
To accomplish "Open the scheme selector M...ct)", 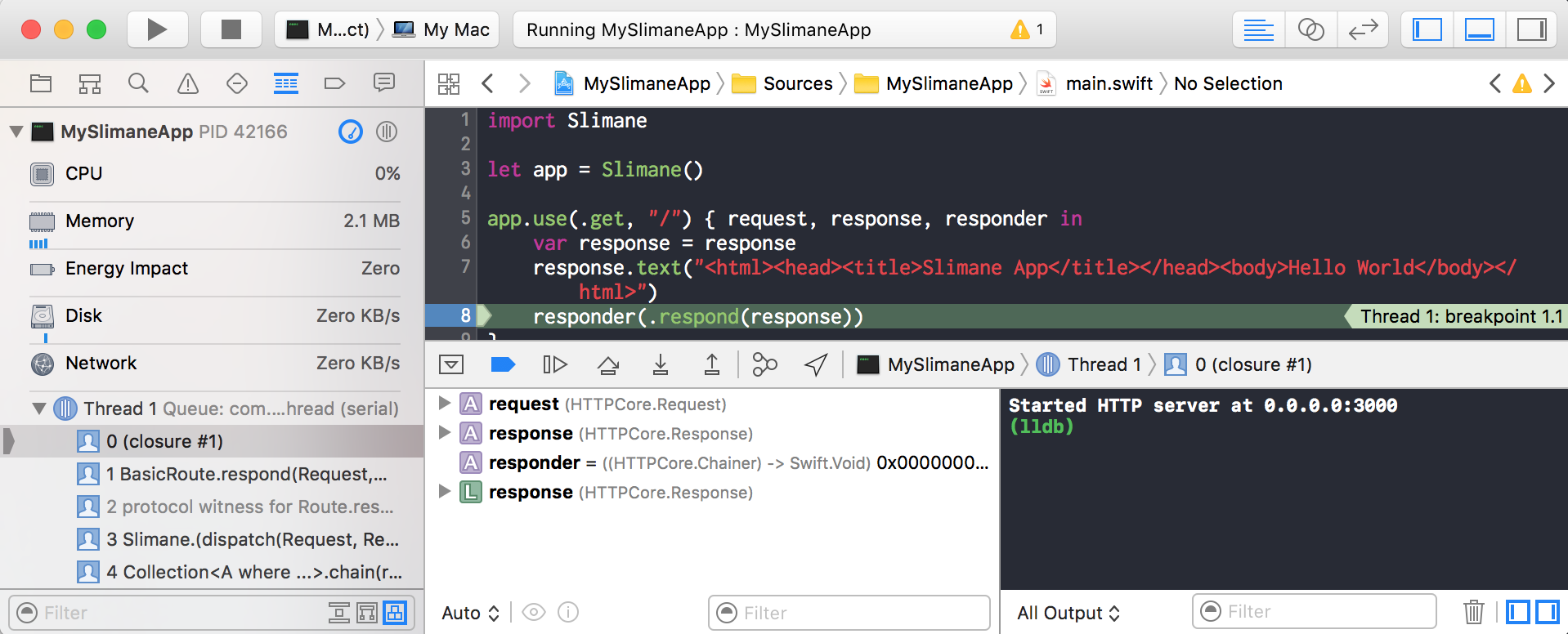I will click(327, 30).
